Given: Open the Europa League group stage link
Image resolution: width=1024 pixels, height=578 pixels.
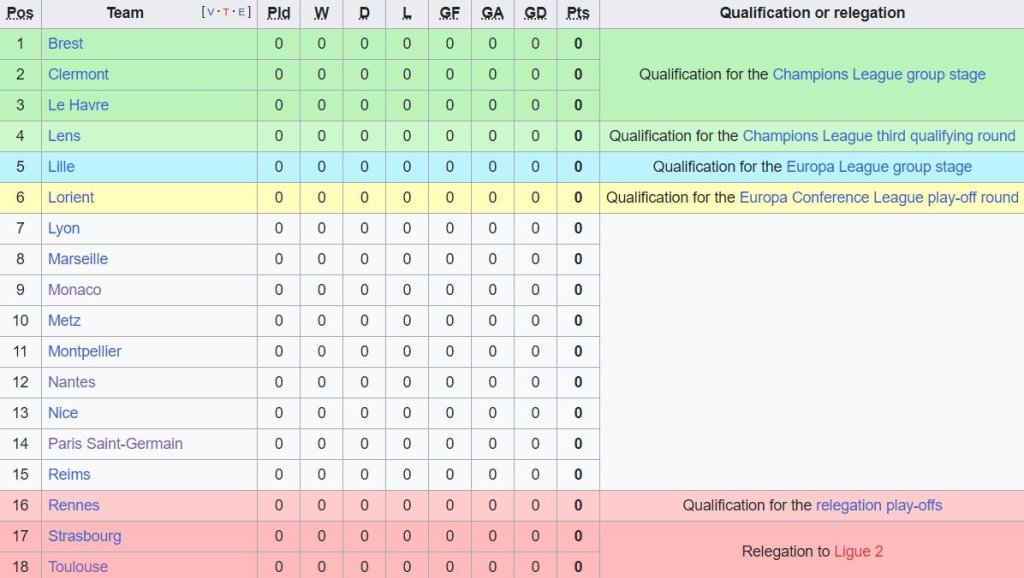Looking at the screenshot, I should (x=879, y=166).
